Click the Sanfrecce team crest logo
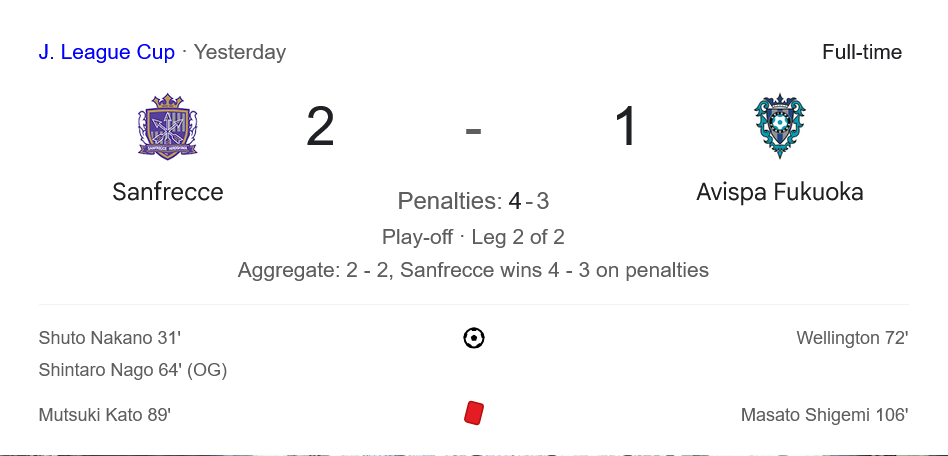The height and width of the screenshot is (456, 948). coord(167,126)
